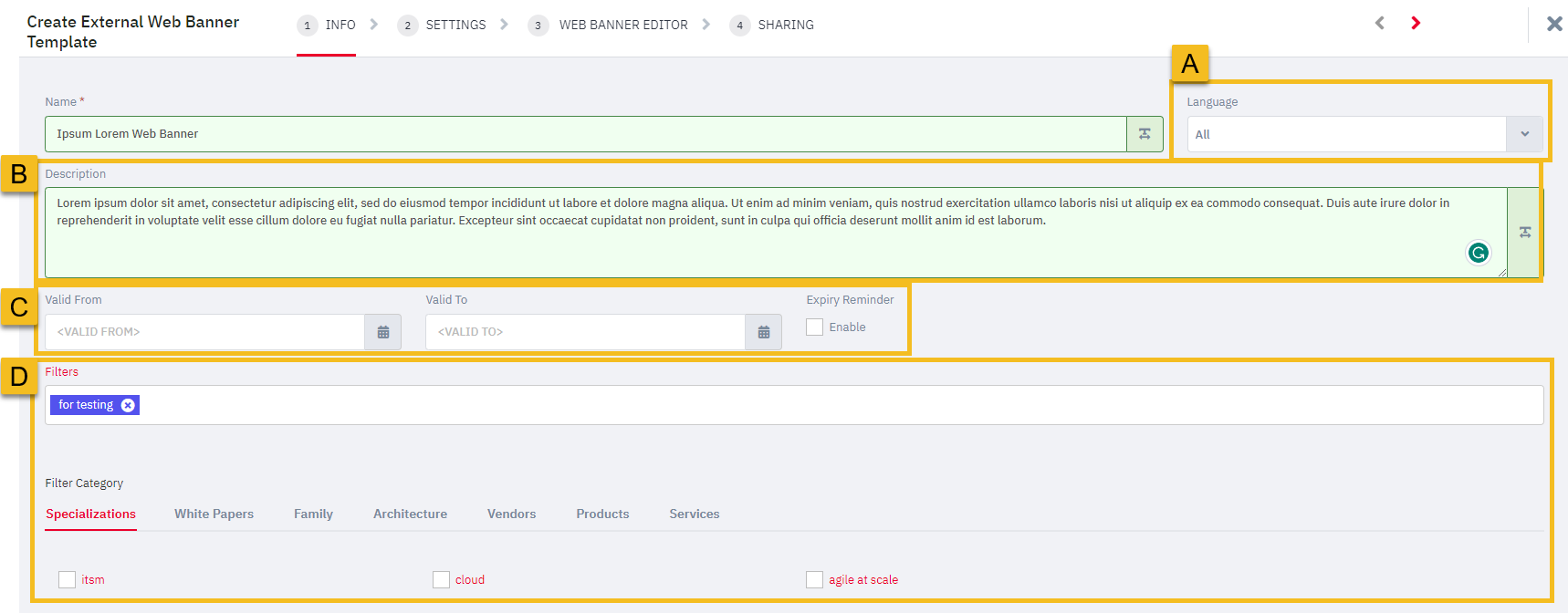This screenshot has height=613, width=1568.
Task: Click the chevron after INFO step
Action: (373, 25)
